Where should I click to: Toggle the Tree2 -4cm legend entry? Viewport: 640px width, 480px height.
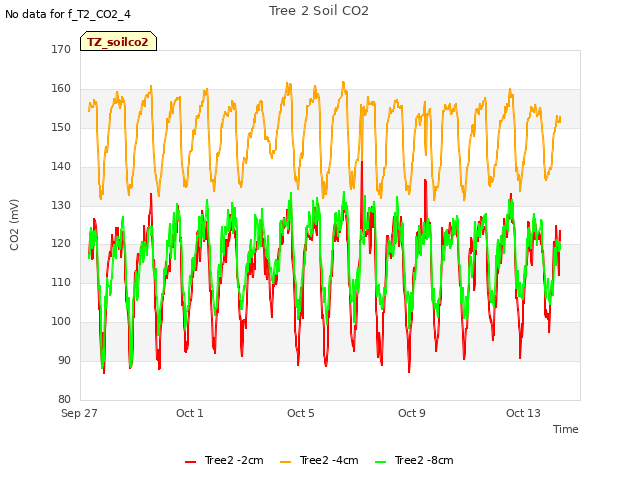click(319, 460)
